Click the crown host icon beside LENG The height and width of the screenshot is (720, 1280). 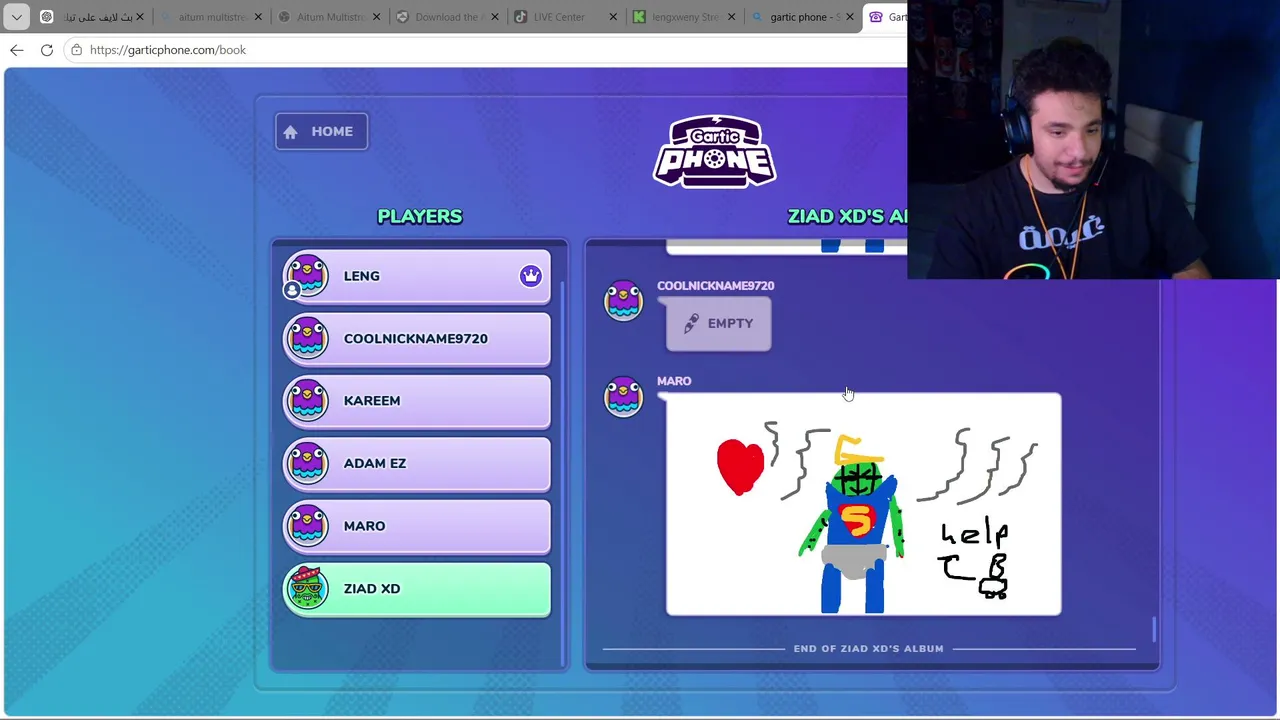tap(530, 276)
